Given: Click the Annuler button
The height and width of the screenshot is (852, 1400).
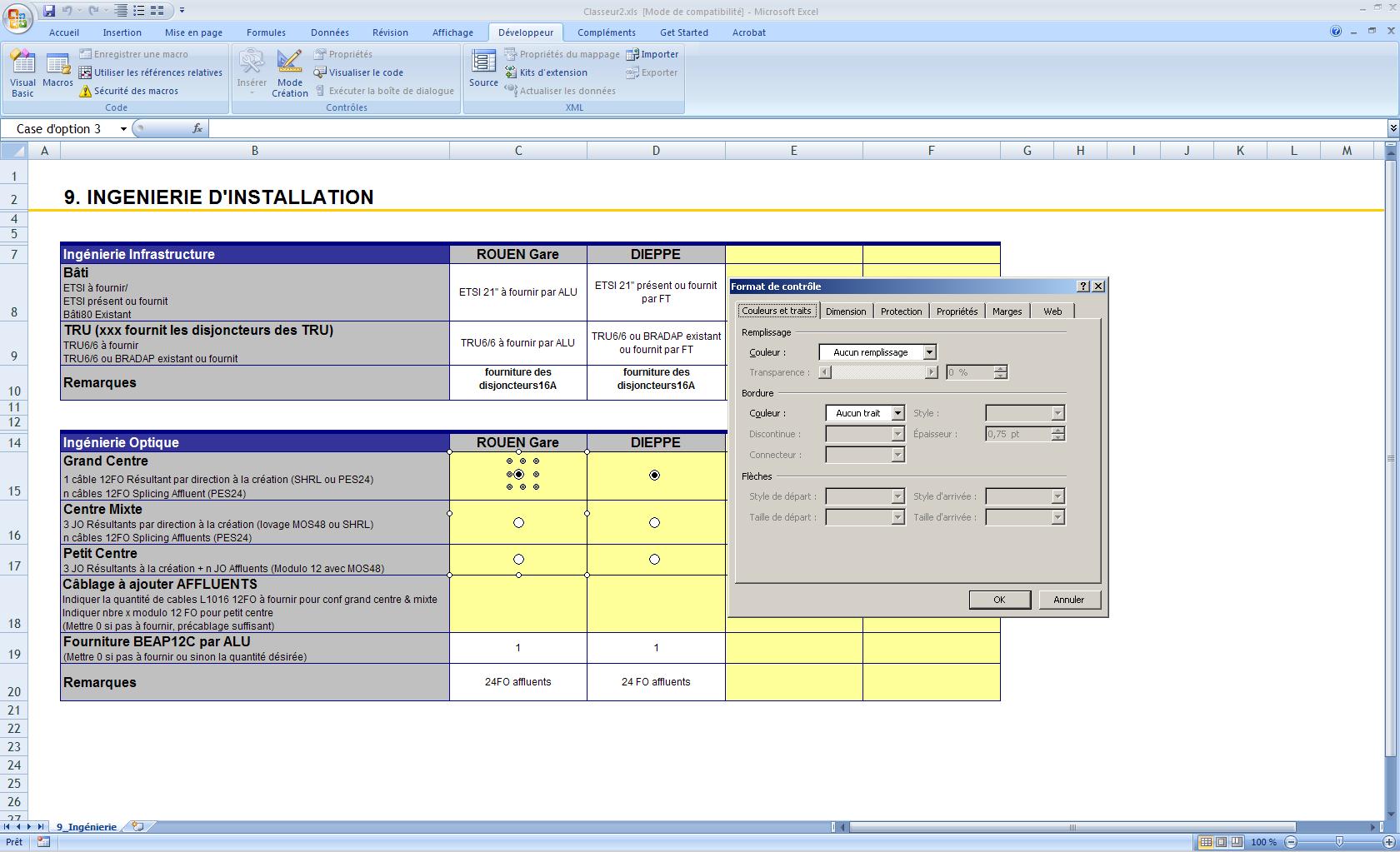Looking at the screenshot, I should (x=1069, y=599).
